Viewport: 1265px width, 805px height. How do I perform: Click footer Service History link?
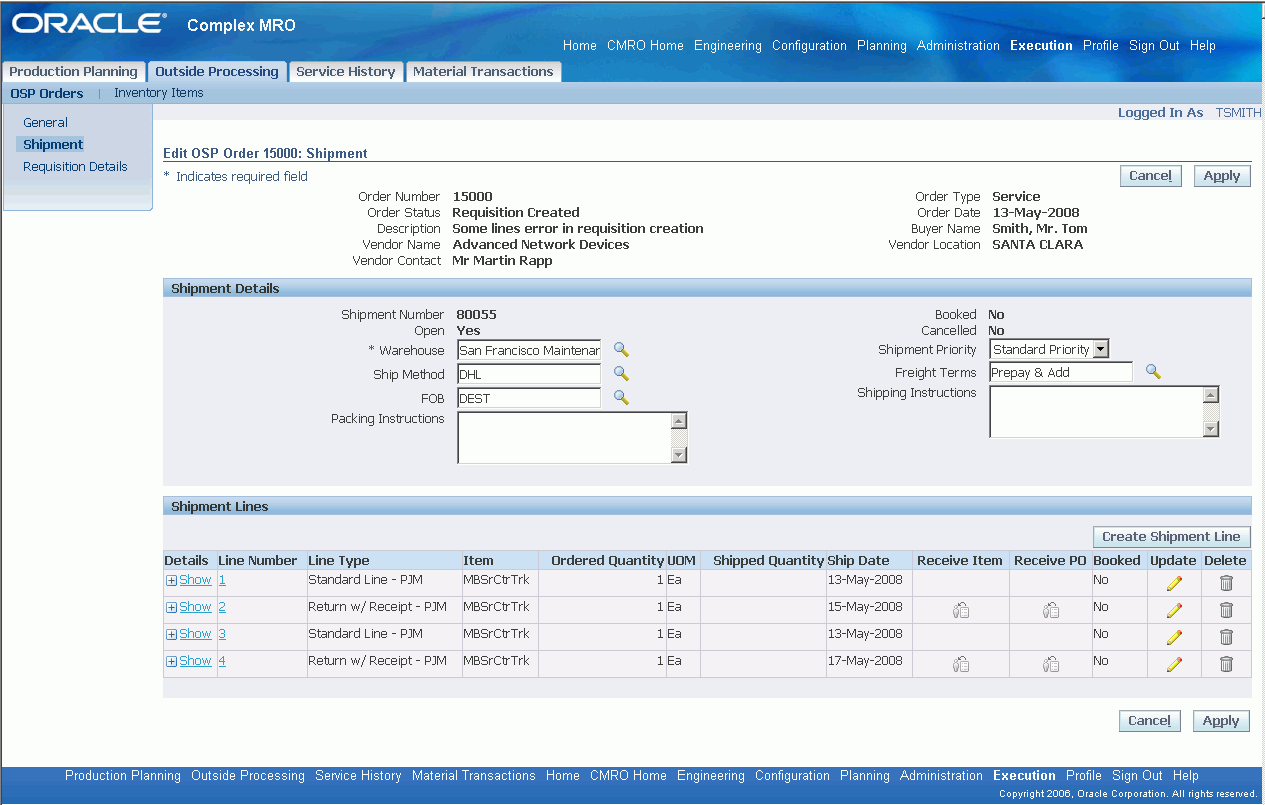(358, 776)
